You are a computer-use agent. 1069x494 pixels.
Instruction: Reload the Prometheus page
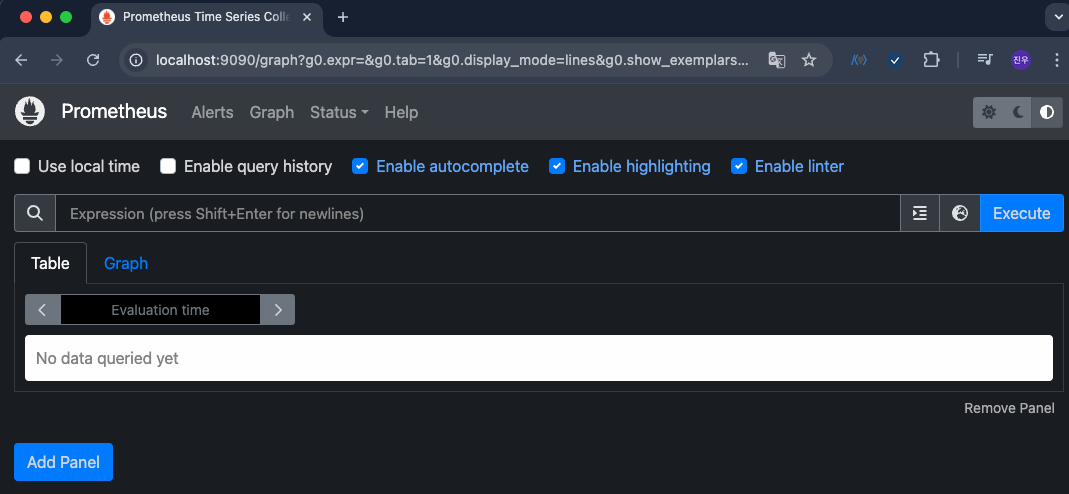point(93,60)
